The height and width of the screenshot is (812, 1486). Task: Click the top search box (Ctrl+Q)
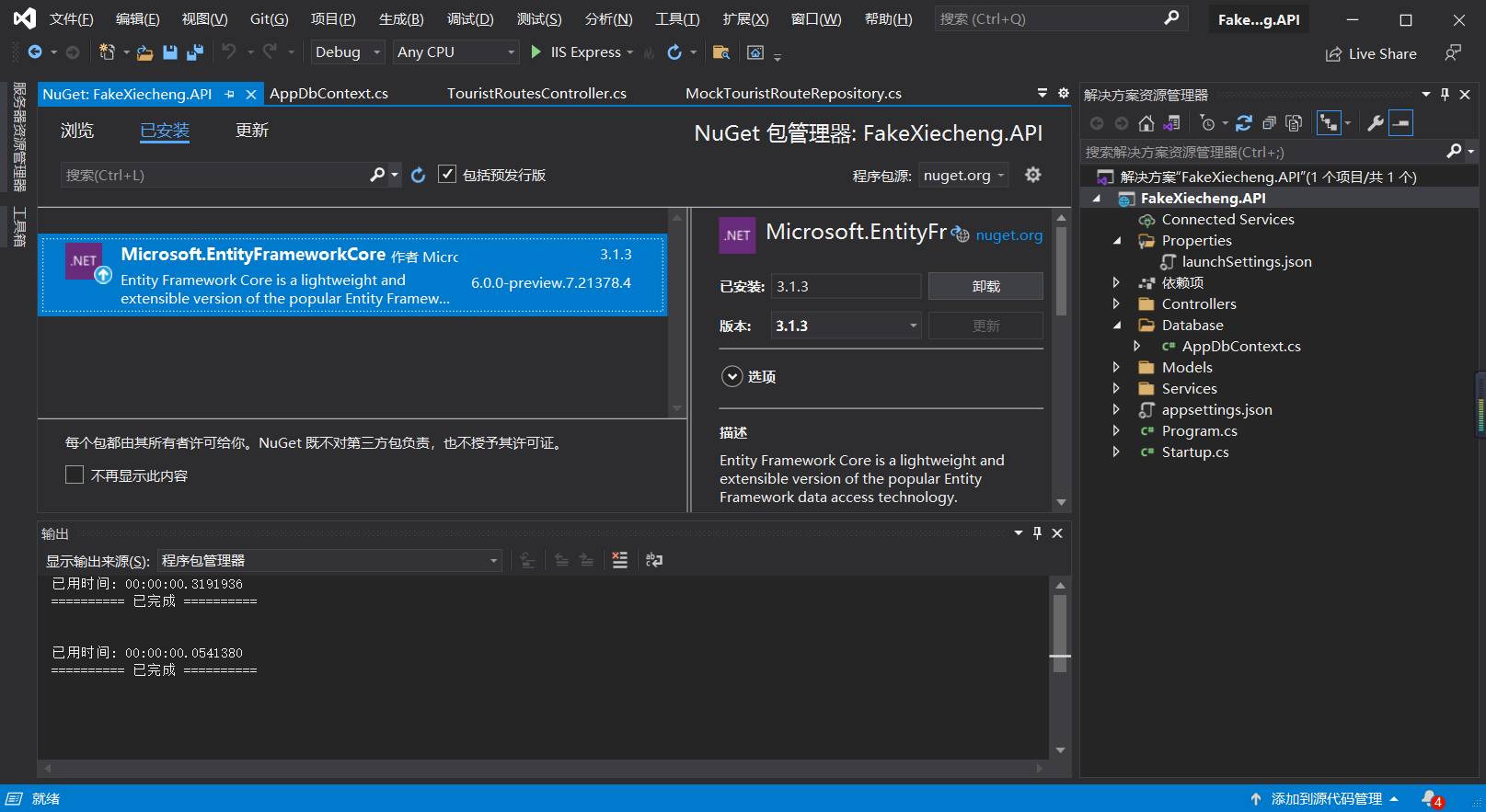[x=1061, y=18]
